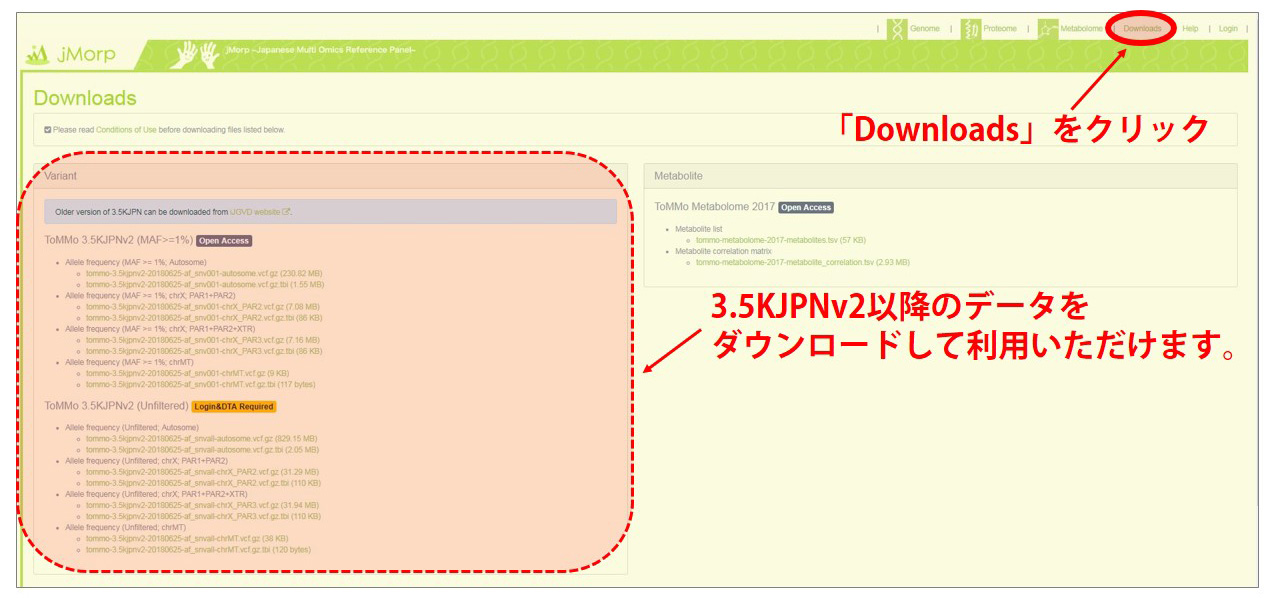Download snvall-autosome.vcf.gz (829.15 MB)
The height and width of the screenshot is (598, 1280).
202,438
